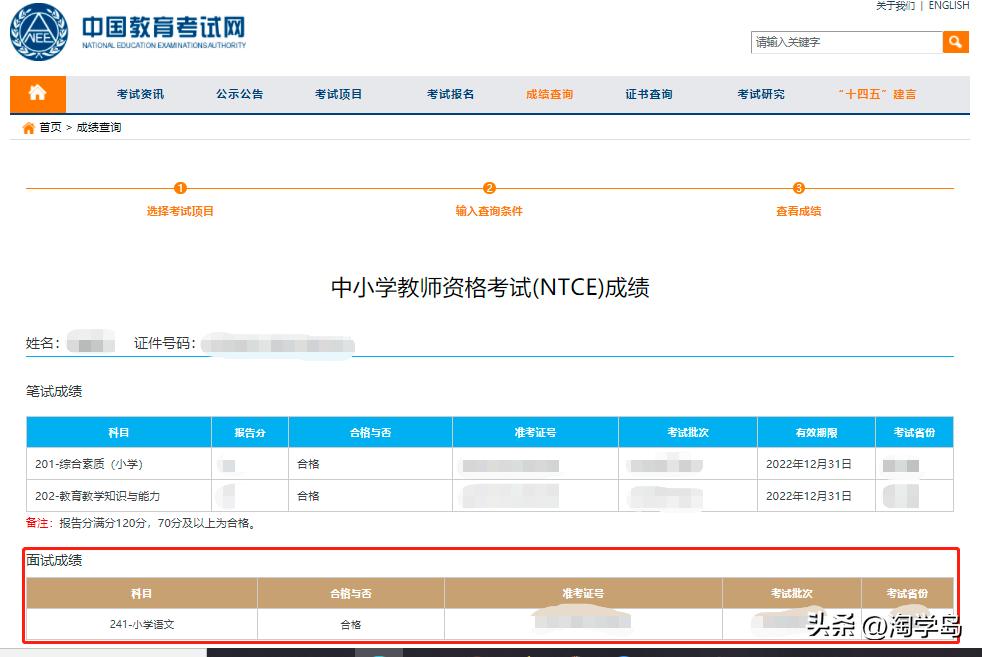Click the NEEA circular logo
The height and width of the screenshot is (657, 982).
pos(36,31)
